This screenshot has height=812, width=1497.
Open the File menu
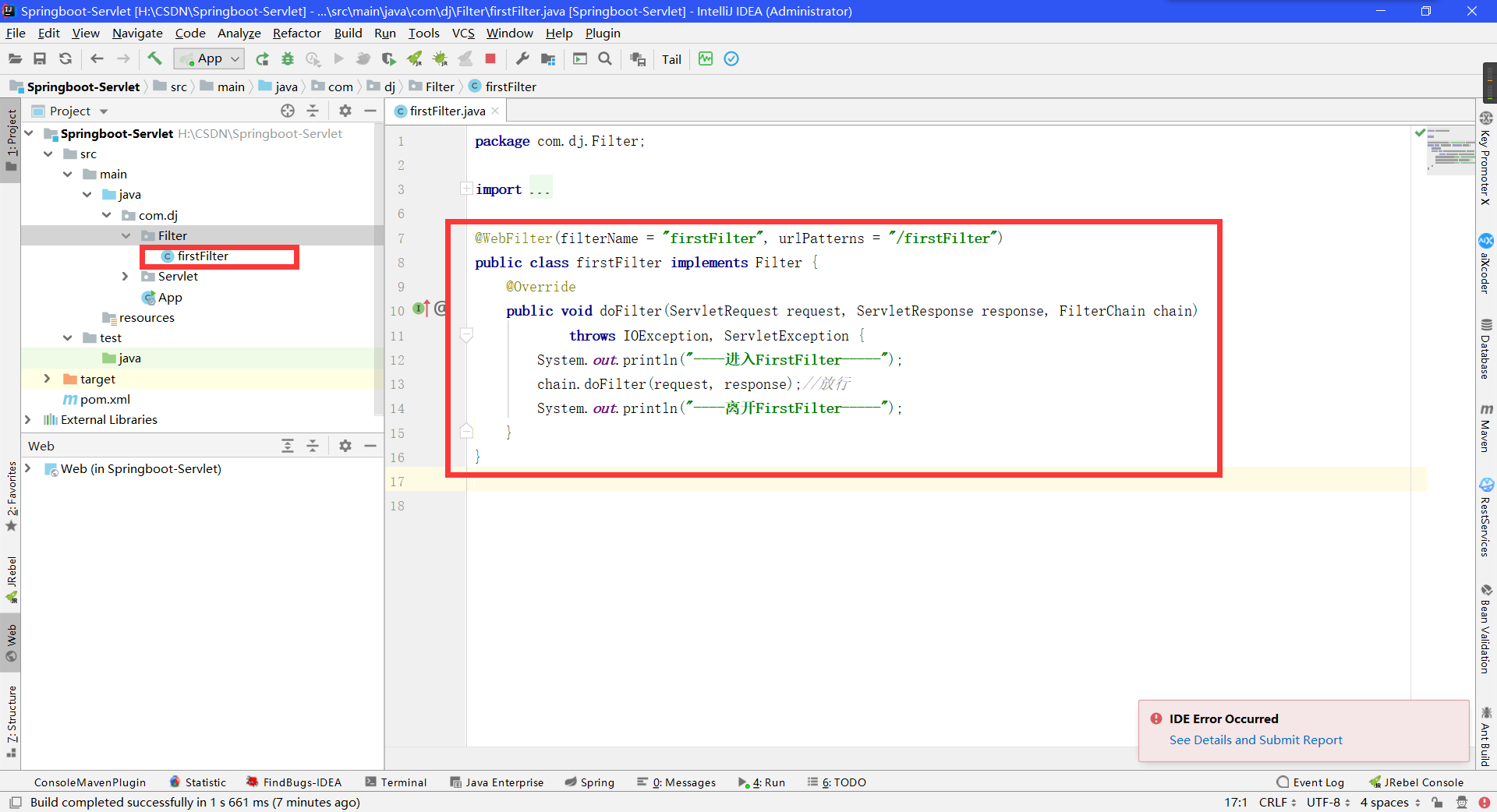[x=16, y=33]
